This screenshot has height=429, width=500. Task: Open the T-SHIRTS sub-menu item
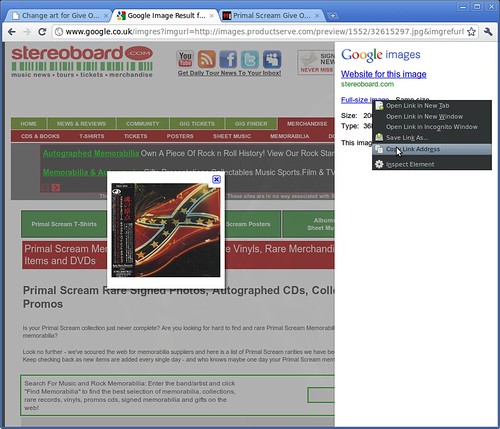click(x=92, y=136)
